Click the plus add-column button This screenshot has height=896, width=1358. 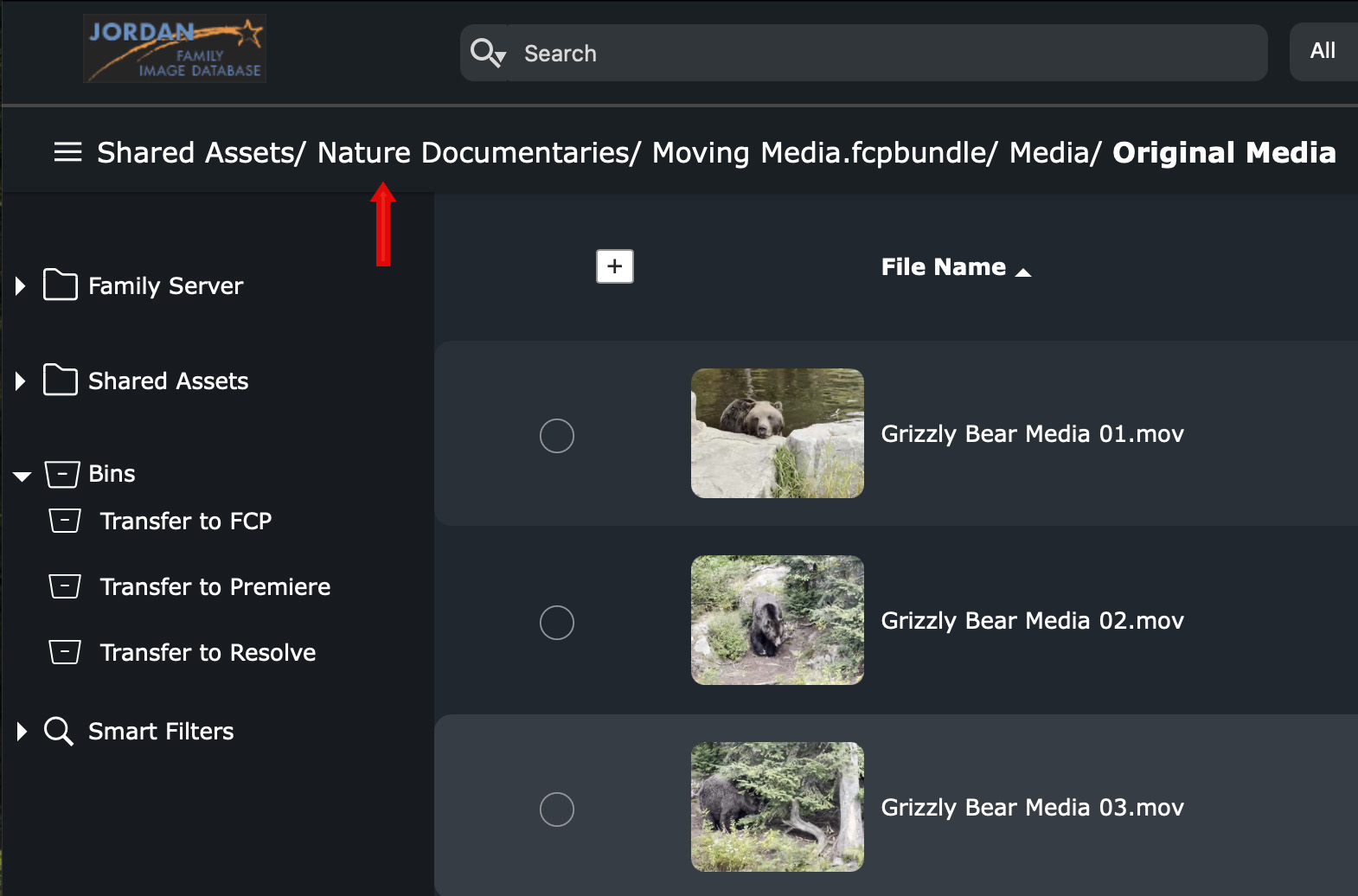[x=614, y=266]
